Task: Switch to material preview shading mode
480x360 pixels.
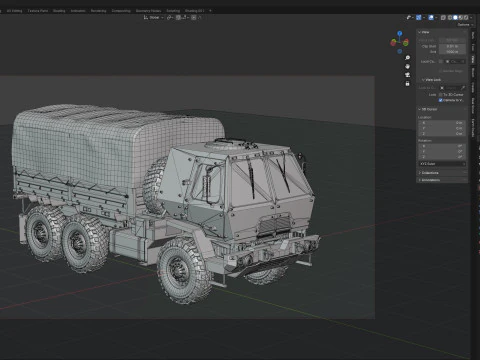Action: point(461,18)
